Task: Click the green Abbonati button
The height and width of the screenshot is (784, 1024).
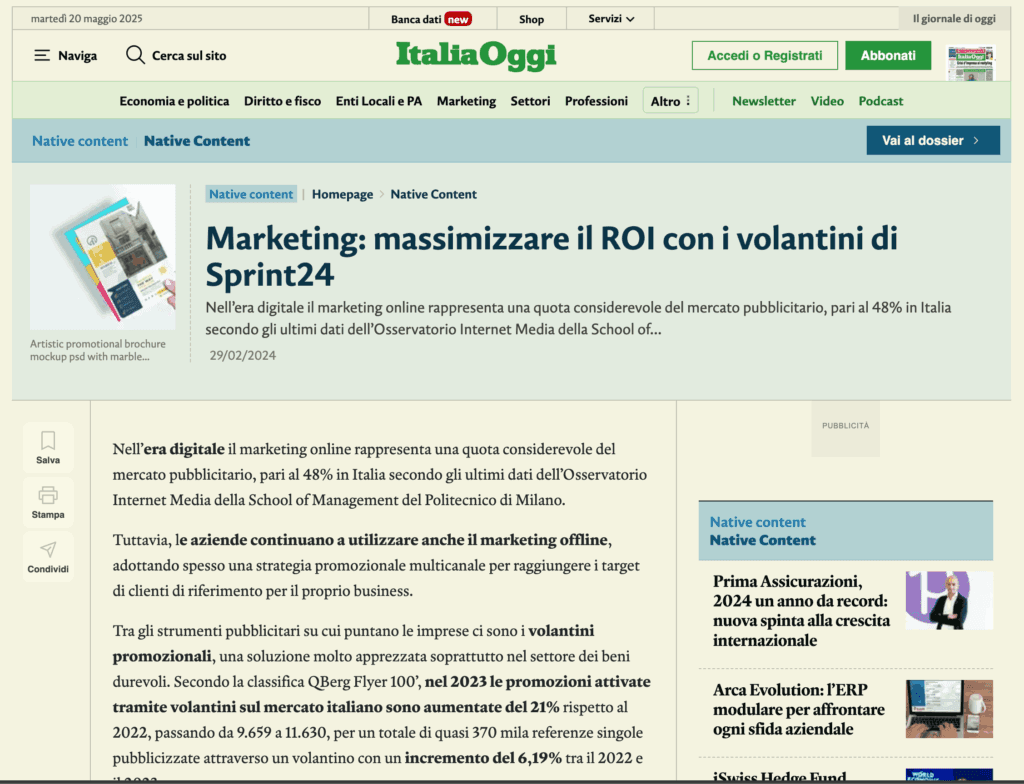Action: (887, 56)
